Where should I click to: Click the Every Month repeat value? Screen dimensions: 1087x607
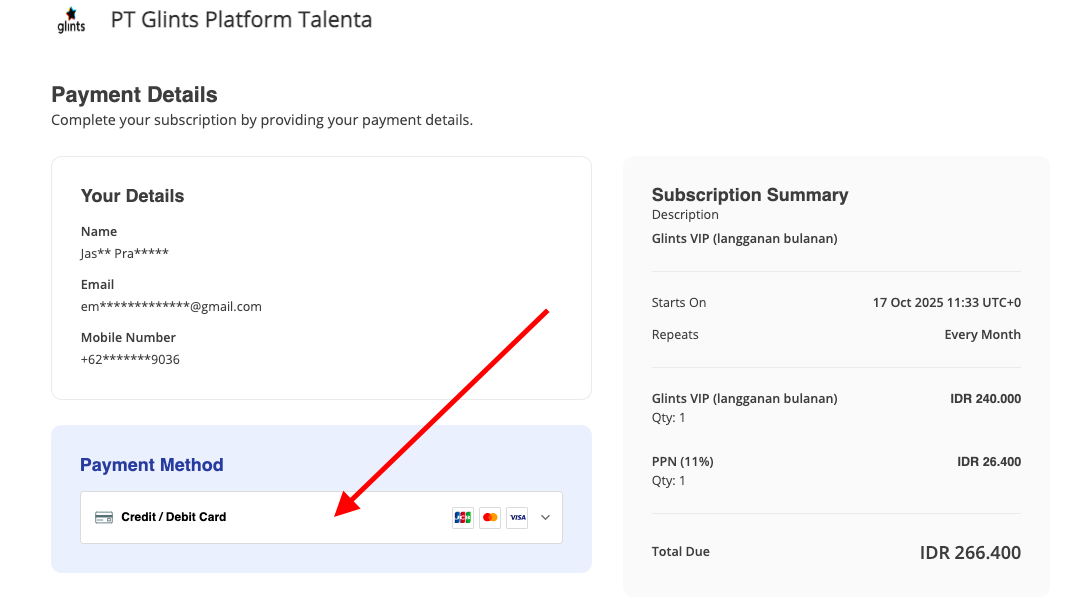982,334
